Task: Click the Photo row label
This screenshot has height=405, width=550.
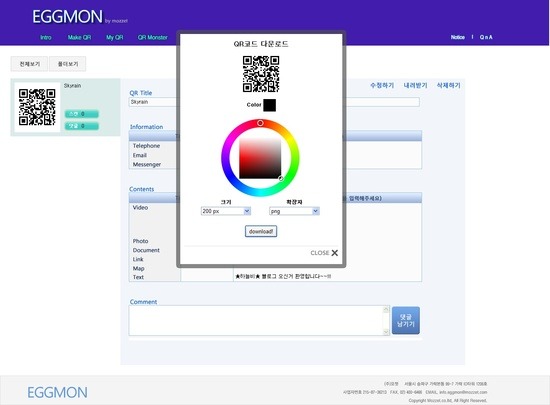Action: [x=140, y=241]
